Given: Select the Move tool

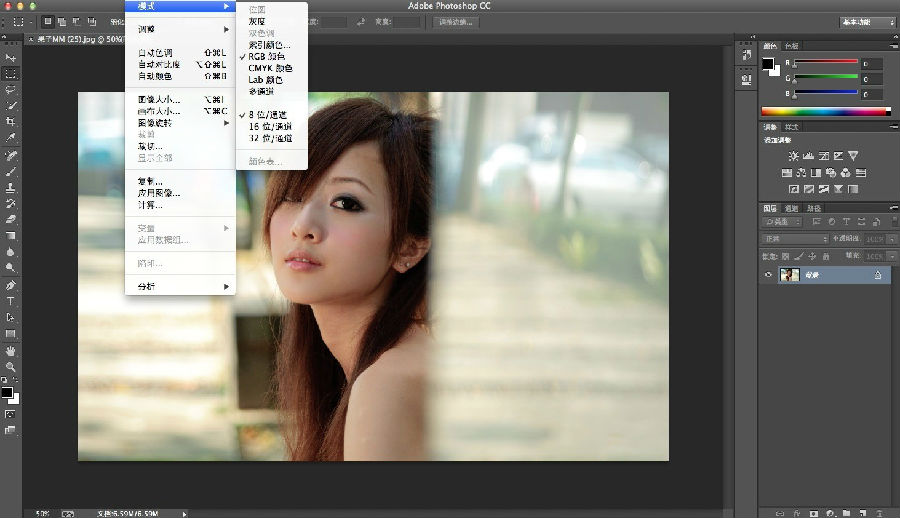Looking at the screenshot, I should (x=11, y=57).
